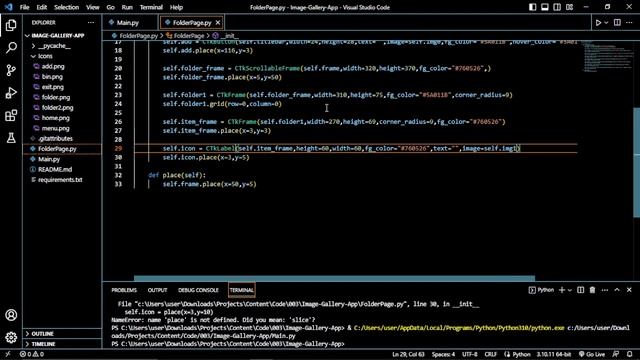
Task: Expand the Outline section
Action: point(62,334)
